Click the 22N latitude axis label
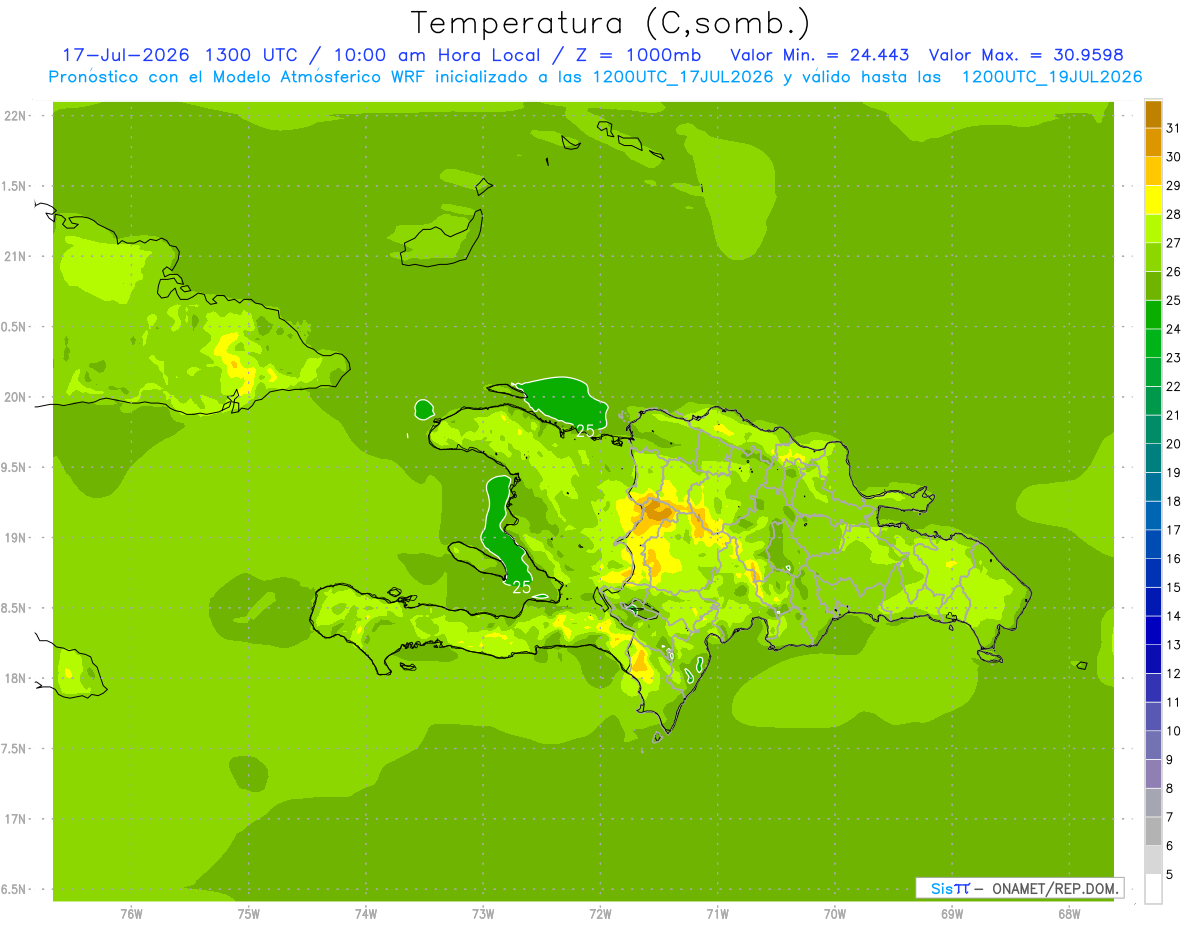Screen dimensions: 1200x927 point(15,116)
